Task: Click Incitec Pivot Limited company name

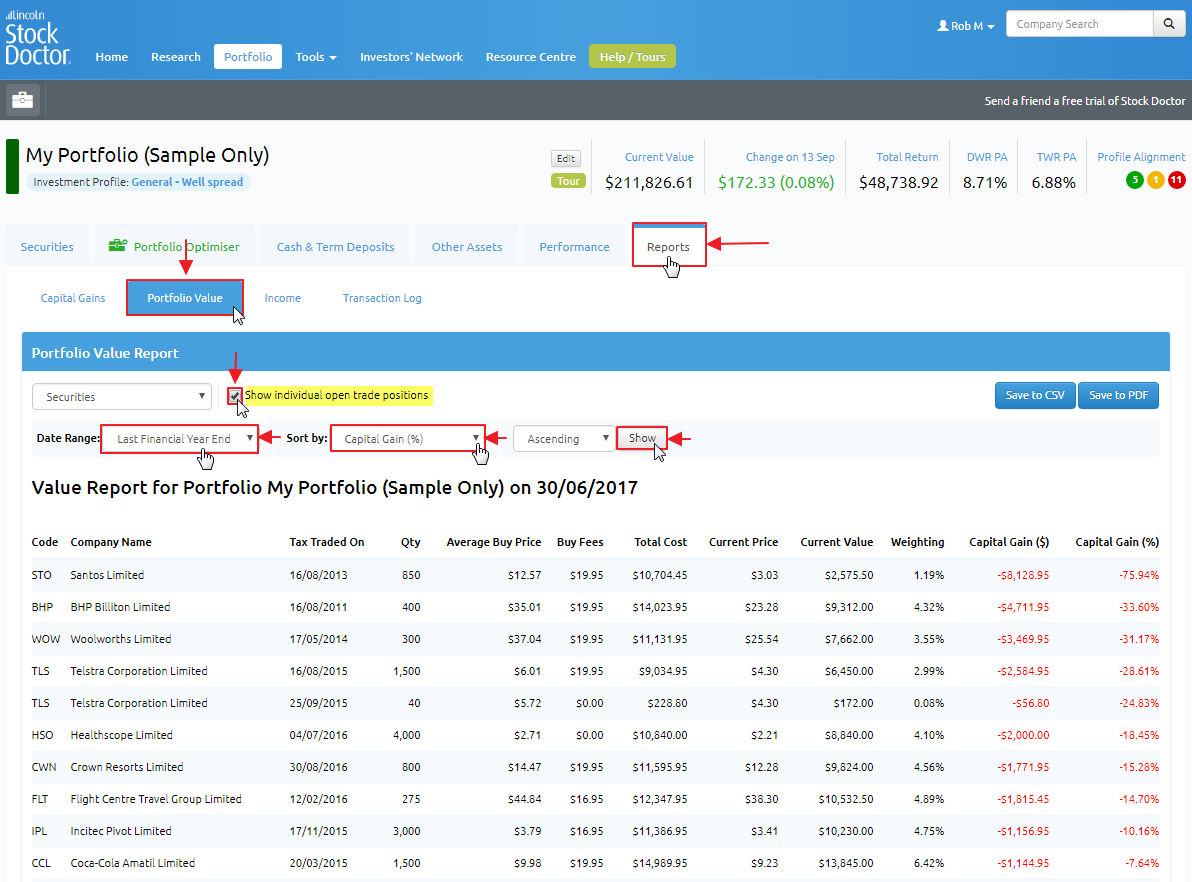Action: coord(121,831)
